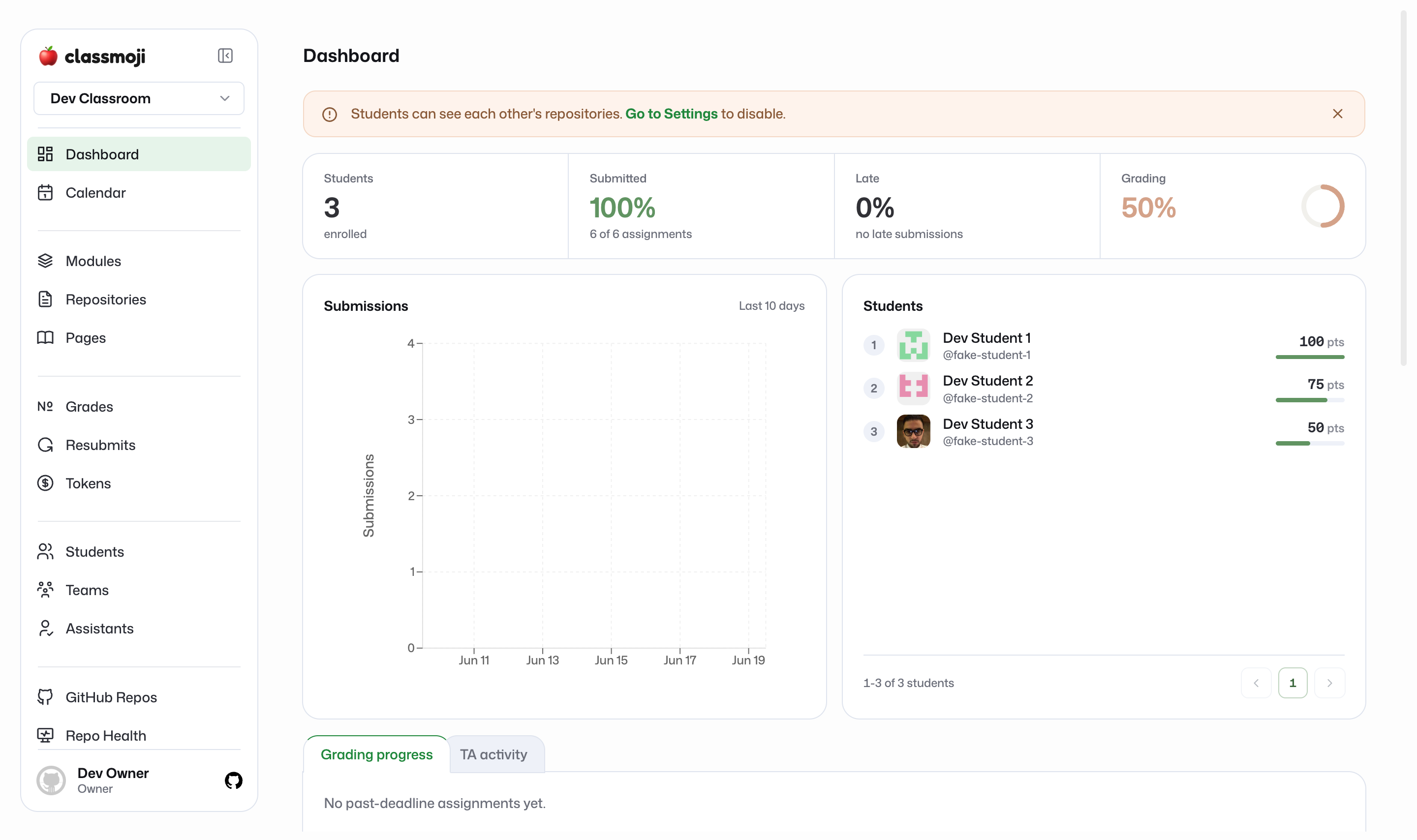This screenshot has width=1417, height=840.
Task: Open Pages in sidebar
Action: click(139, 338)
